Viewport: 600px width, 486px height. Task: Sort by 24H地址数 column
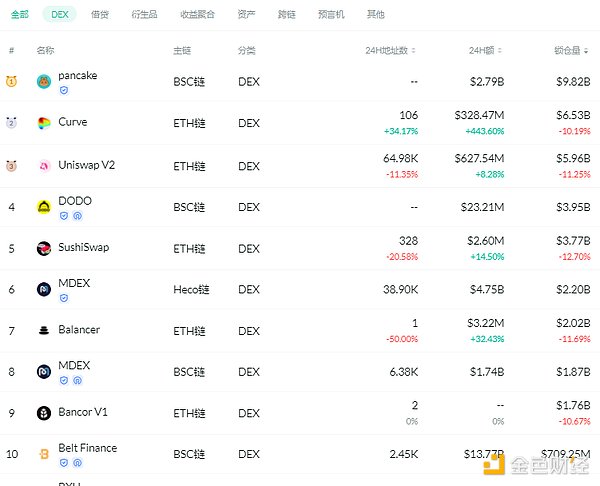click(392, 50)
